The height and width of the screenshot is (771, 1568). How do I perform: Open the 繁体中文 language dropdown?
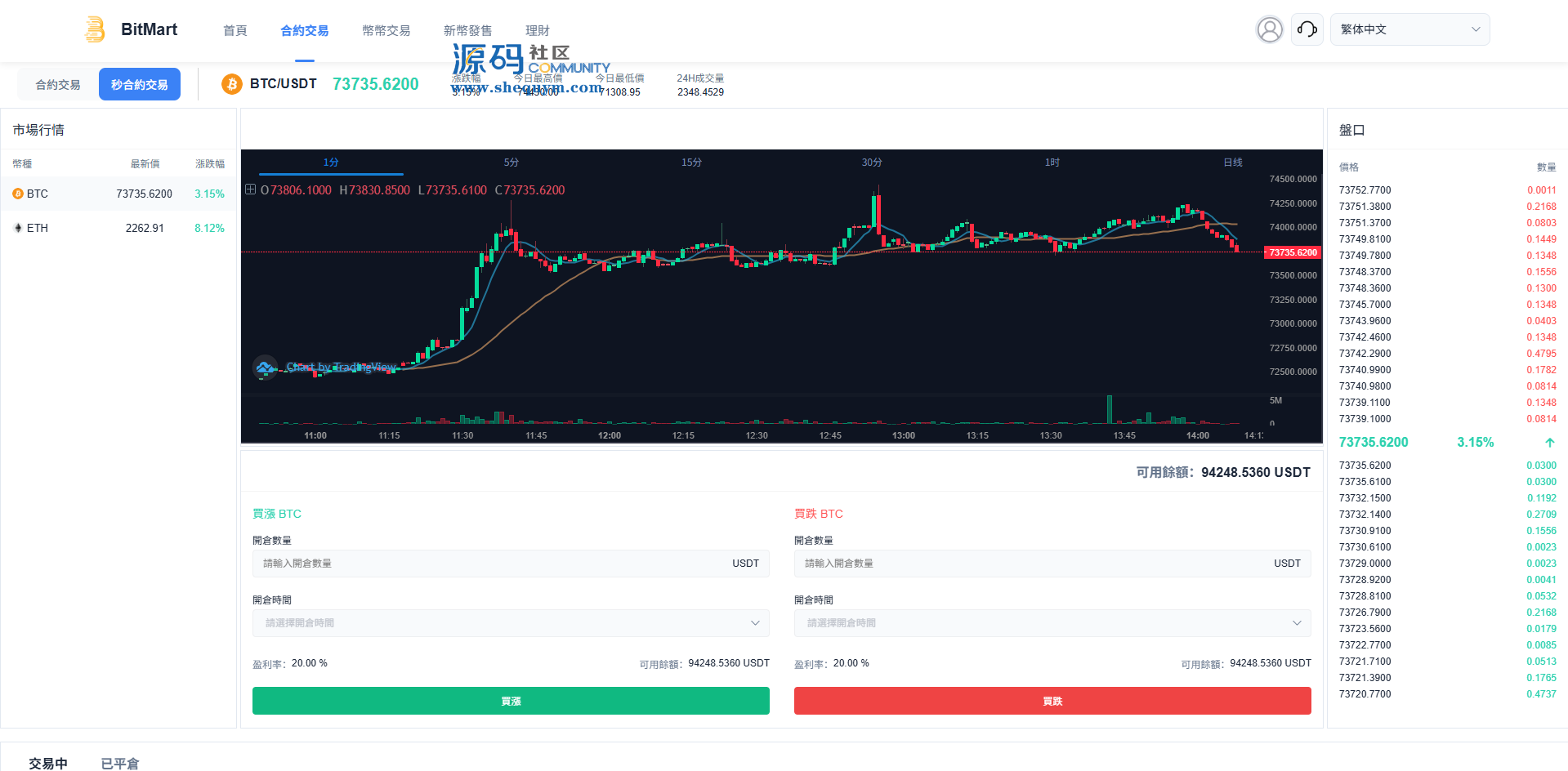pyautogui.click(x=1409, y=29)
